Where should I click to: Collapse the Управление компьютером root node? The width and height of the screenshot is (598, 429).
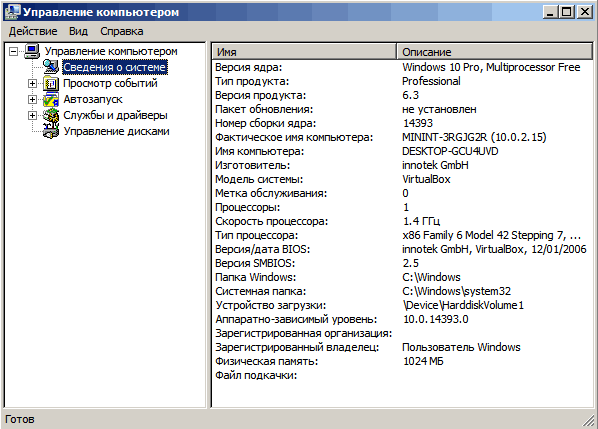pos(14,51)
